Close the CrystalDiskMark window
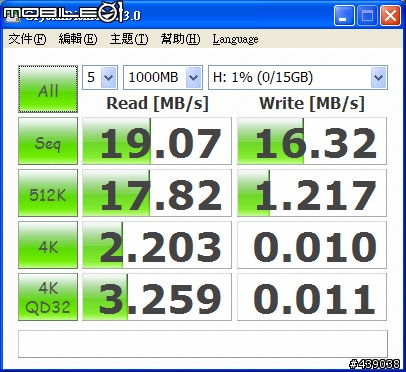The width and height of the screenshot is (406, 372). [x=390, y=16]
